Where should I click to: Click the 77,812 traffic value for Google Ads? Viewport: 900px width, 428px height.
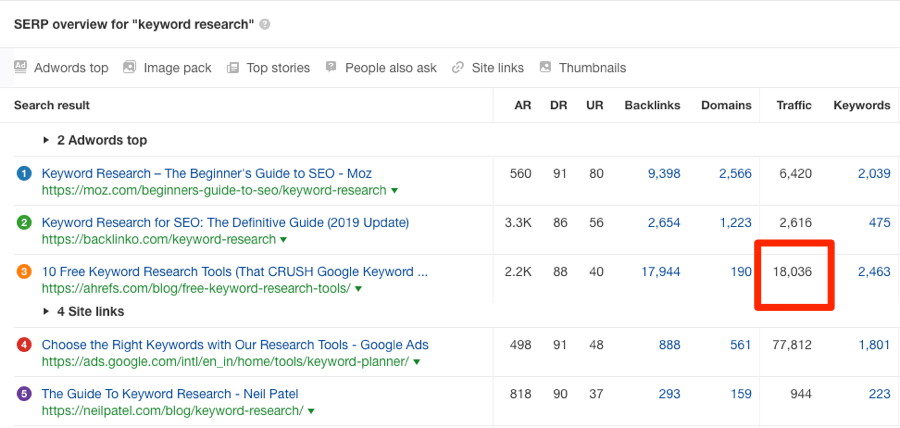[x=792, y=345]
